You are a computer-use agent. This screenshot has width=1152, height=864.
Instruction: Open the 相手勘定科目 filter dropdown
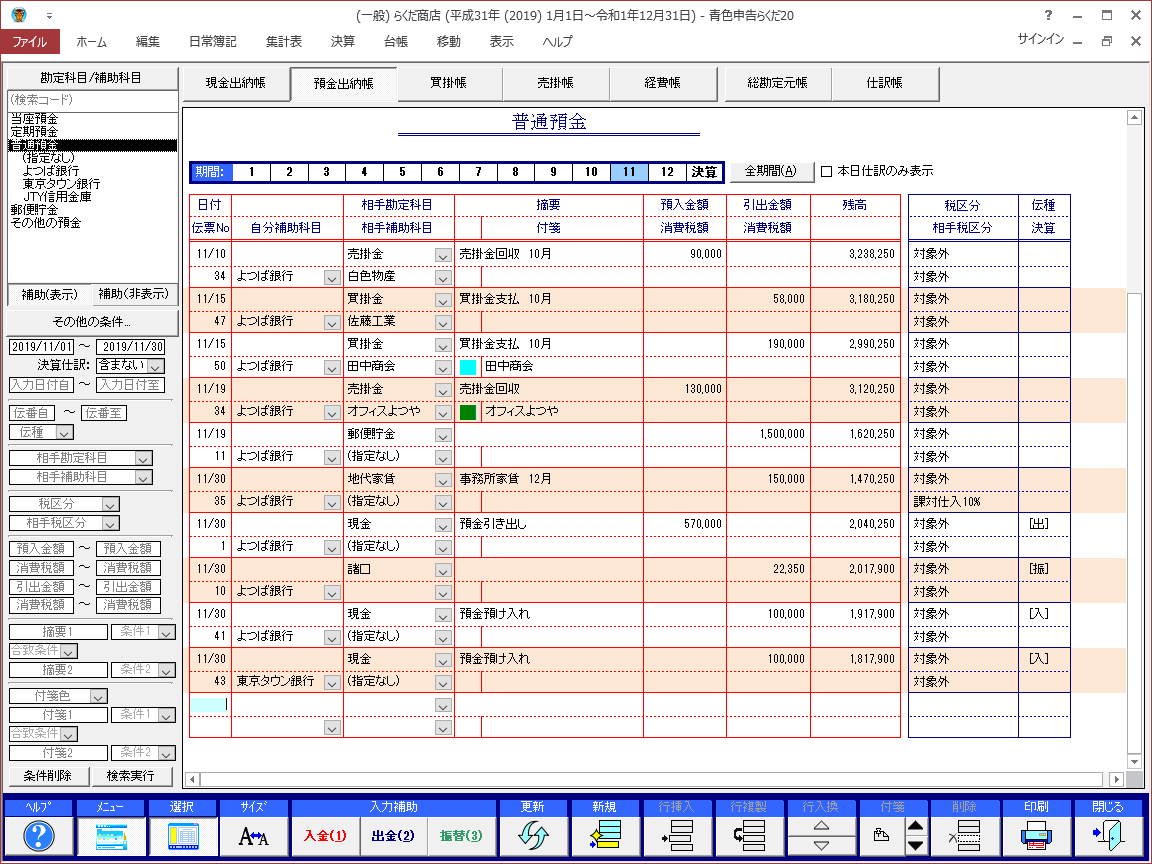(x=143, y=458)
